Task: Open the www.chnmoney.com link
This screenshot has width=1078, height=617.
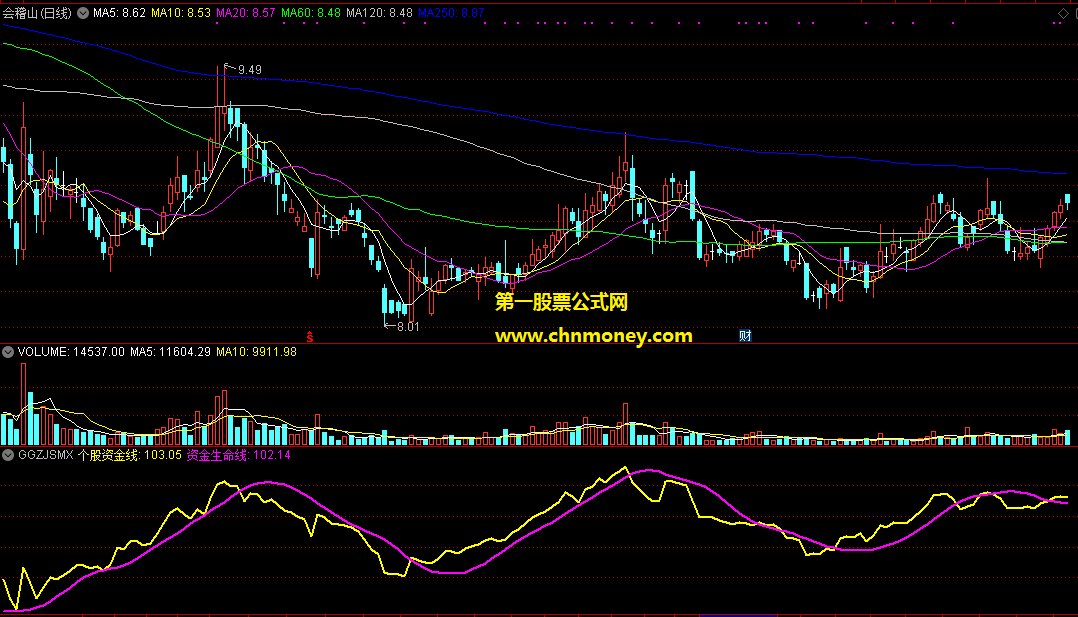Action: [x=594, y=336]
